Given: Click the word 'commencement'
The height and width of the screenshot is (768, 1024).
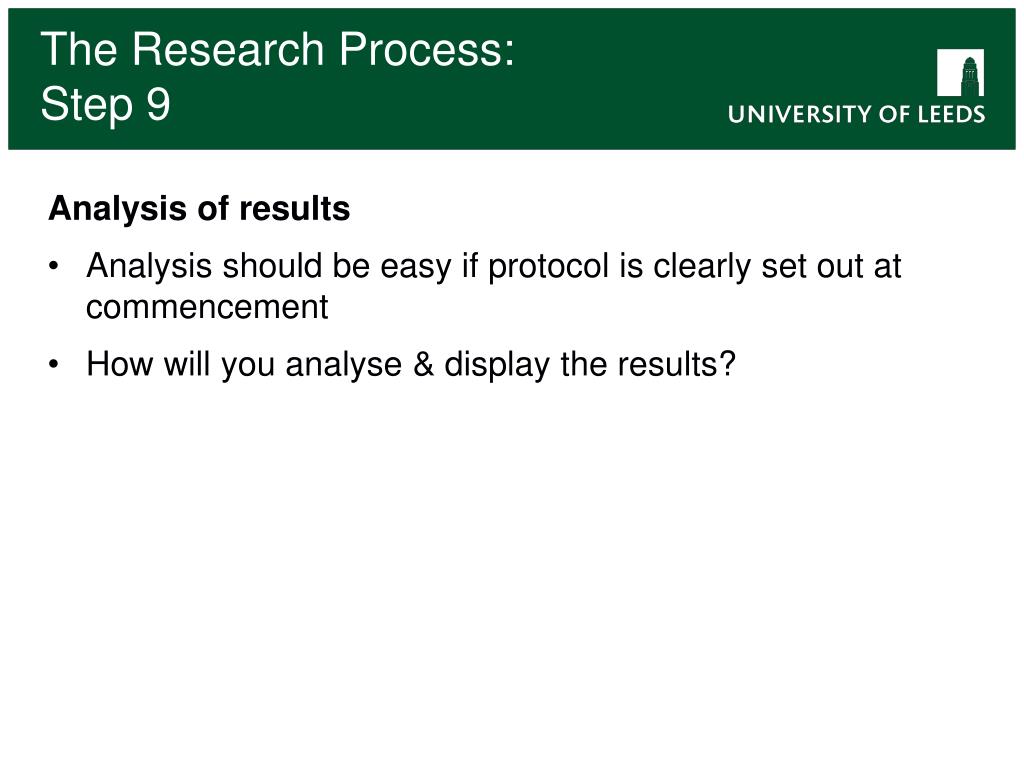Looking at the screenshot, I should [207, 307].
